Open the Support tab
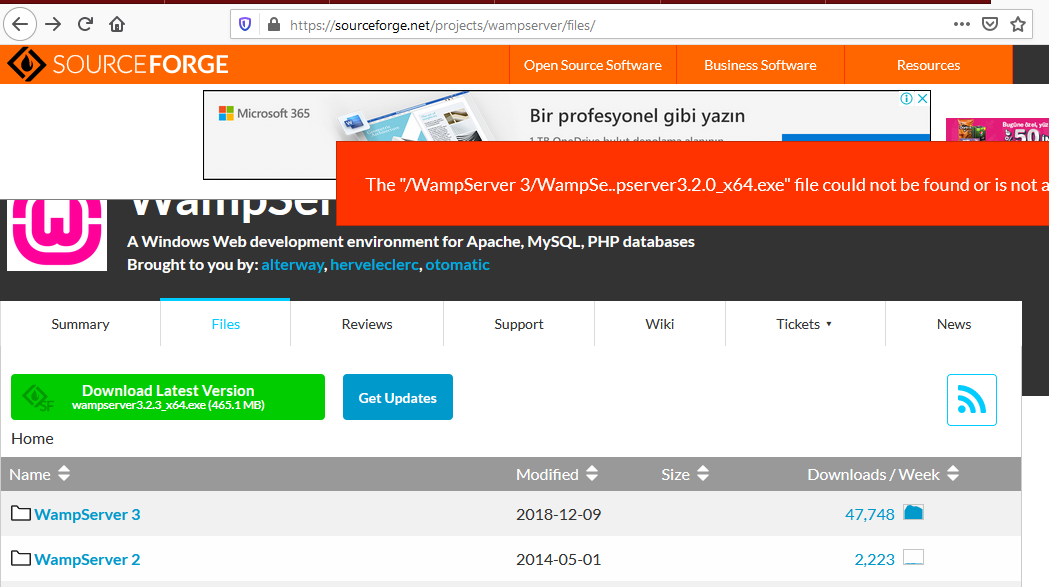The width and height of the screenshot is (1049, 587). 518,324
